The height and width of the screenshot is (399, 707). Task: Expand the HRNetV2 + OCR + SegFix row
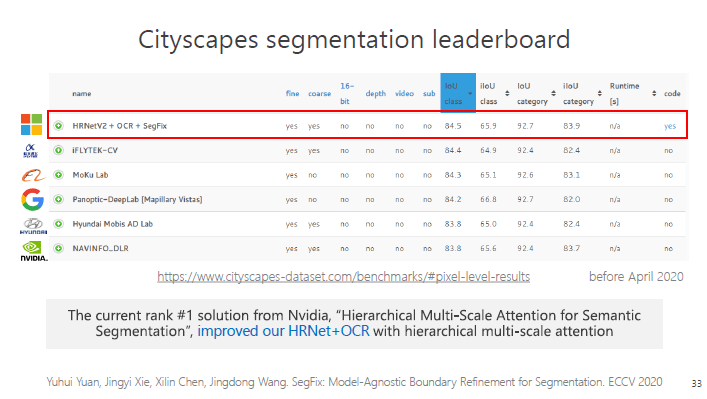tap(59, 125)
